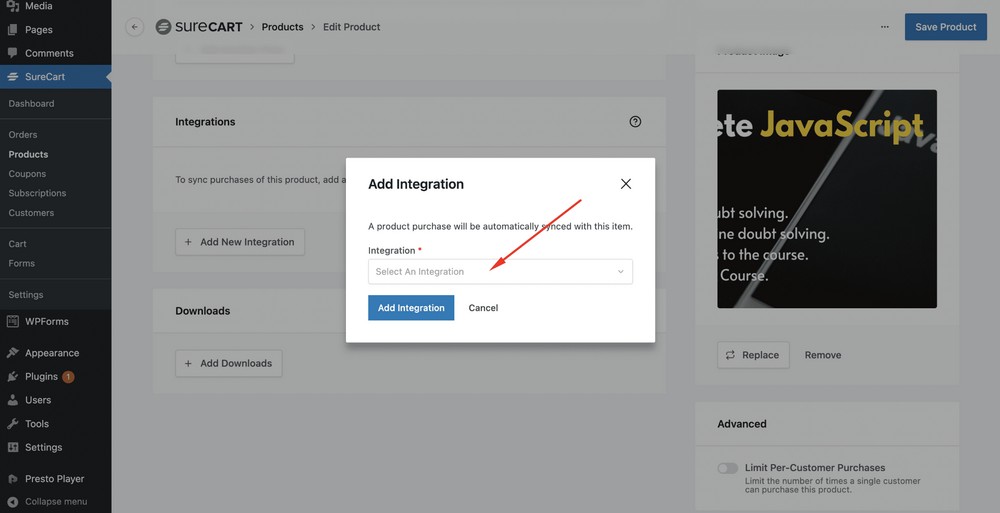
Task: Toggle Limit Per-Customer Purchases switch
Action: [727, 468]
